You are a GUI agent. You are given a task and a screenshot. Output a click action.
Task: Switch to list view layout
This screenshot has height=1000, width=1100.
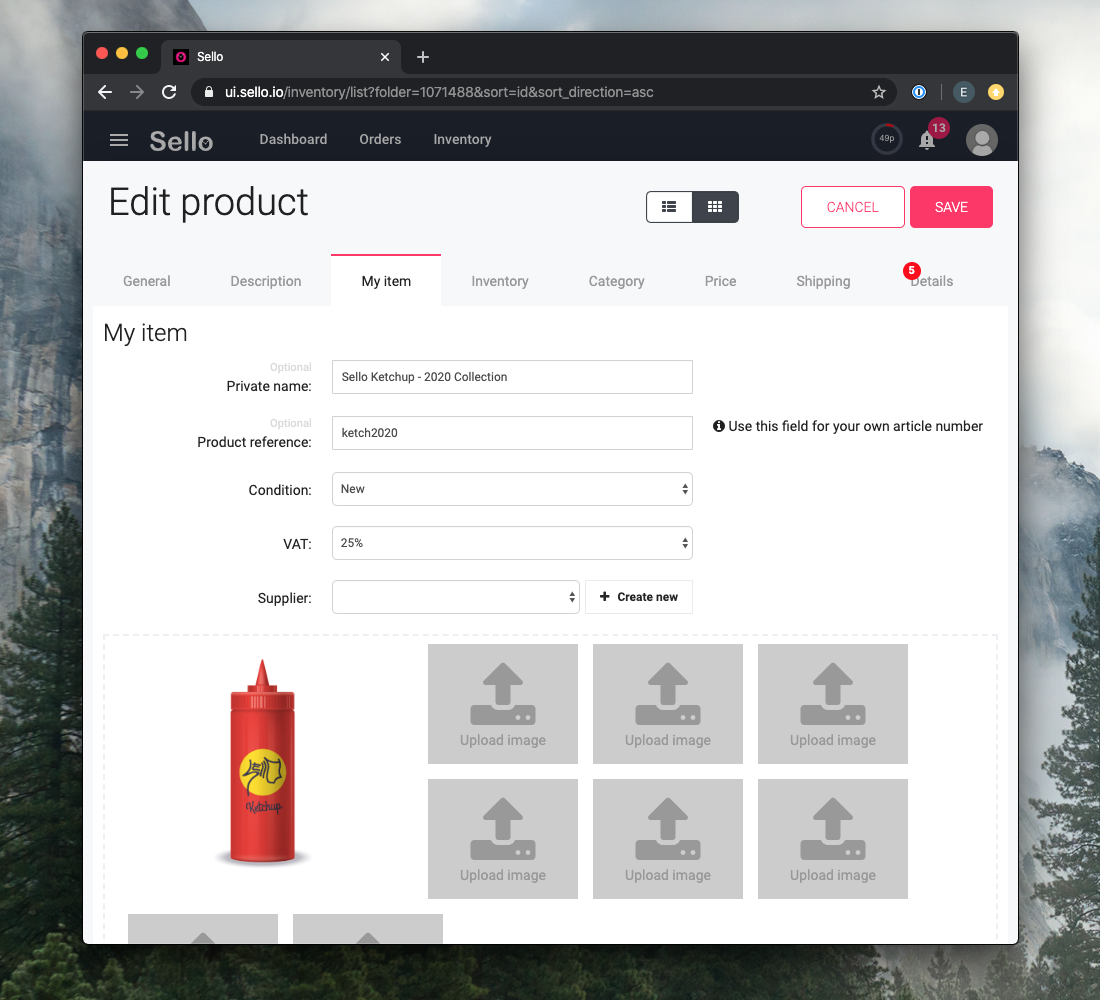coord(669,207)
